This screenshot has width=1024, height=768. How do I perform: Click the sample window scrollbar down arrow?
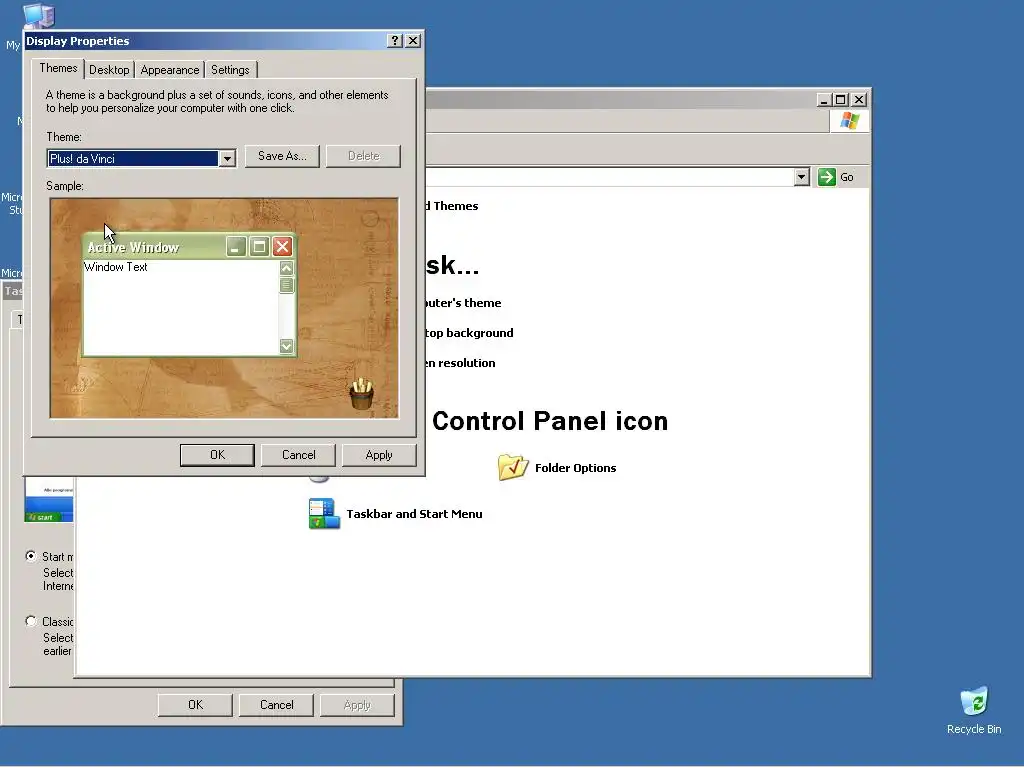tap(286, 346)
